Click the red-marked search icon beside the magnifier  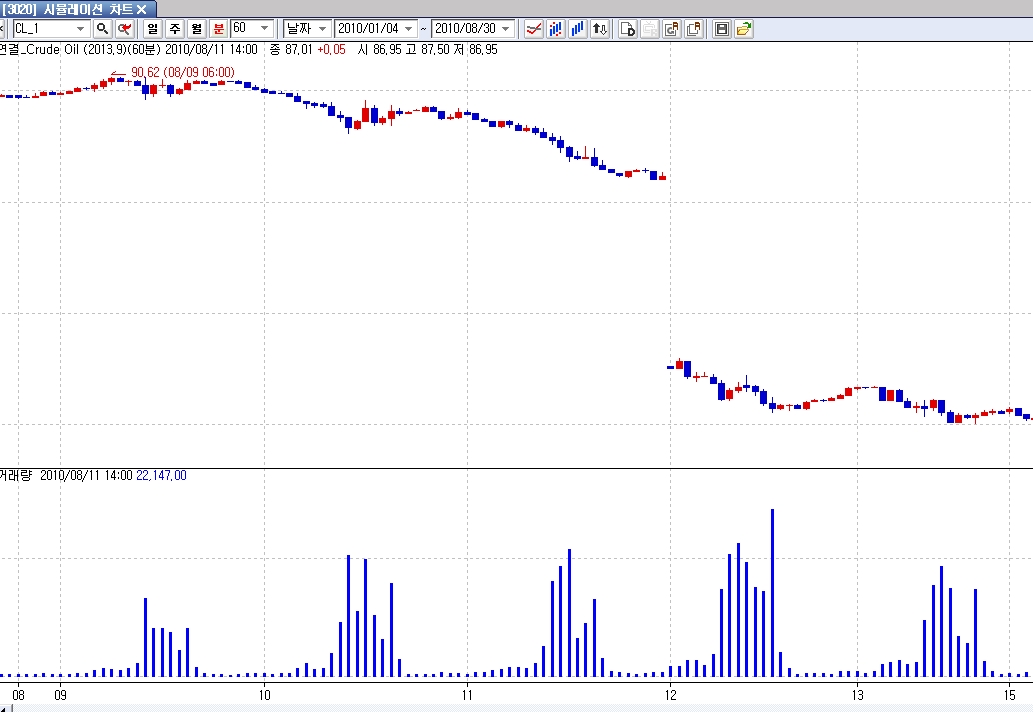point(125,29)
